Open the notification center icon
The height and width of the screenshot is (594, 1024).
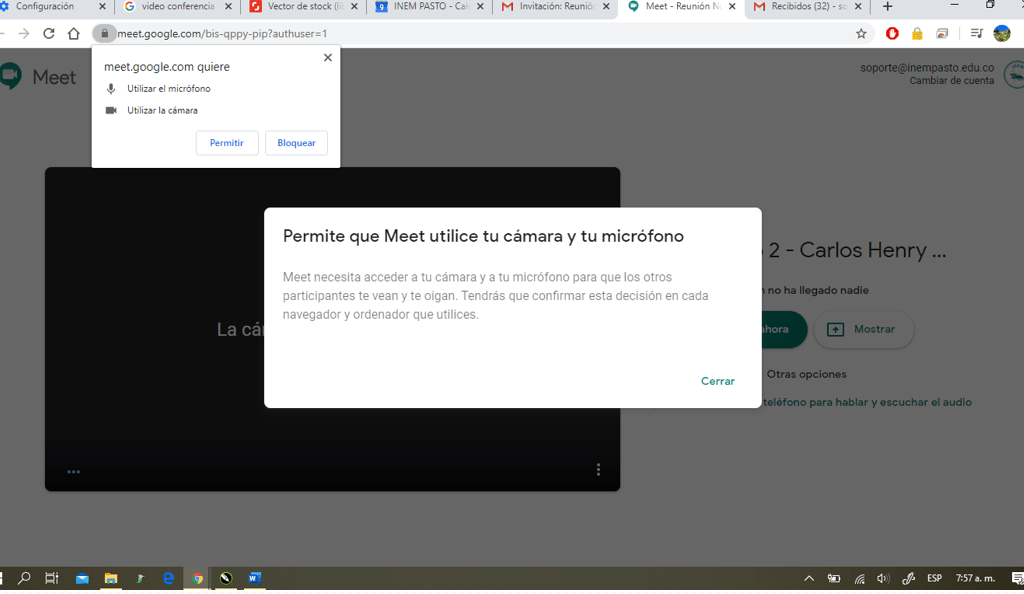(x=1016, y=578)
